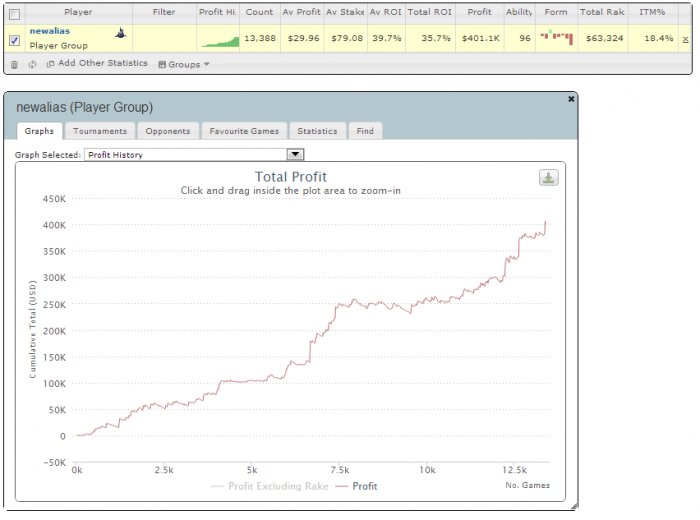700x520 pixels.
Task: Click the refresh icon beside trash
Action: point(32,64)
